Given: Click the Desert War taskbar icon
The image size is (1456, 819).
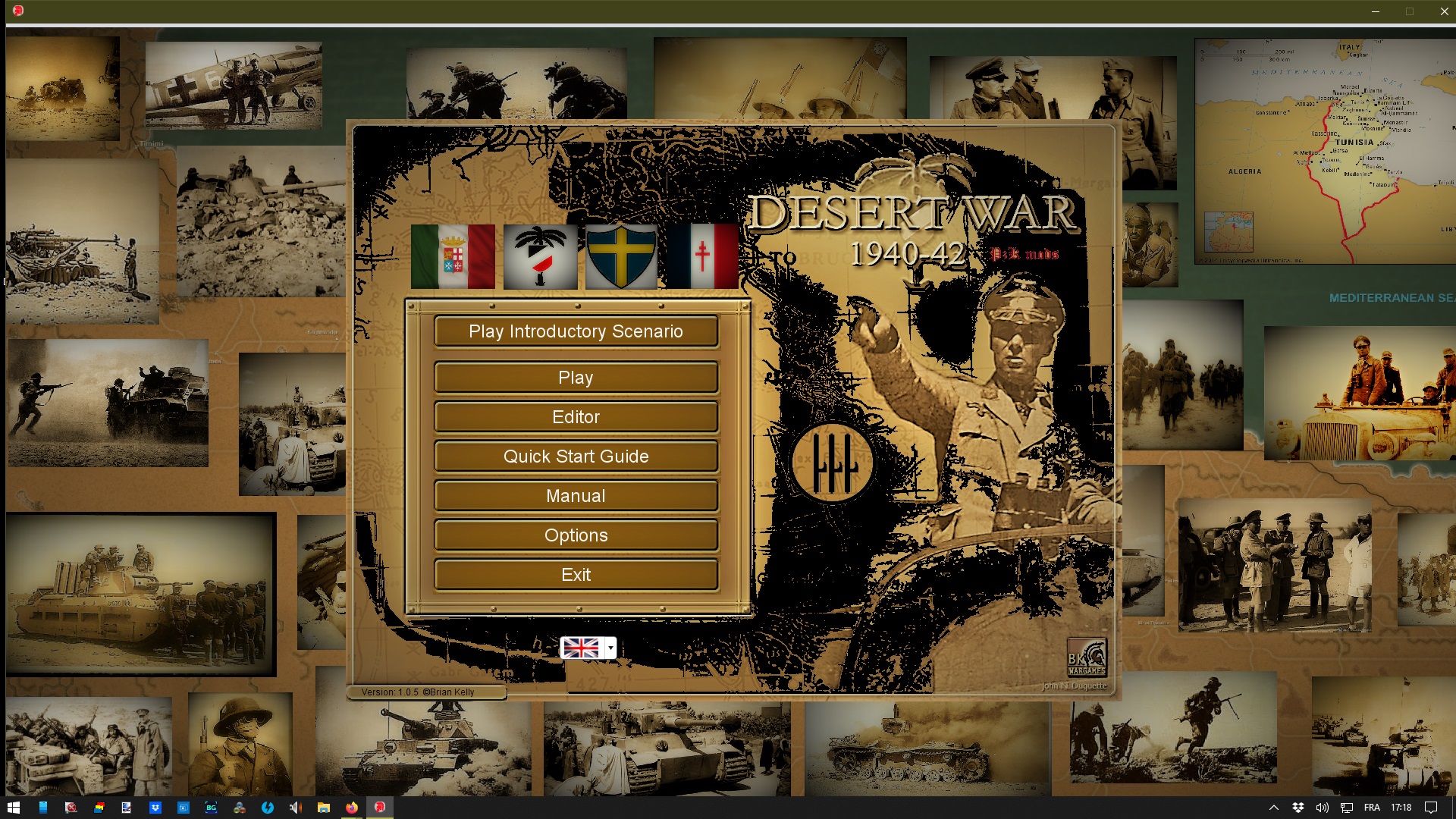Looking at the screenshot, I should [380, 808].
